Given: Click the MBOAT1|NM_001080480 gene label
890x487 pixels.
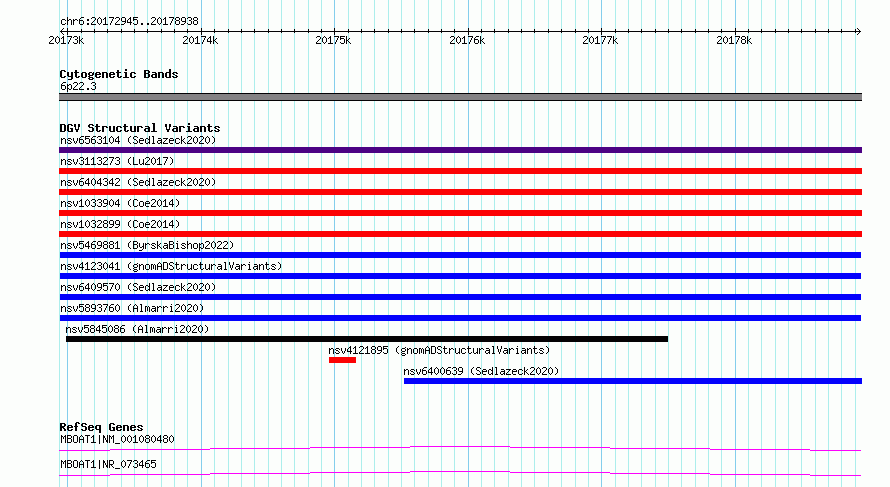Looking at the screenshot, I should (117, 439).
